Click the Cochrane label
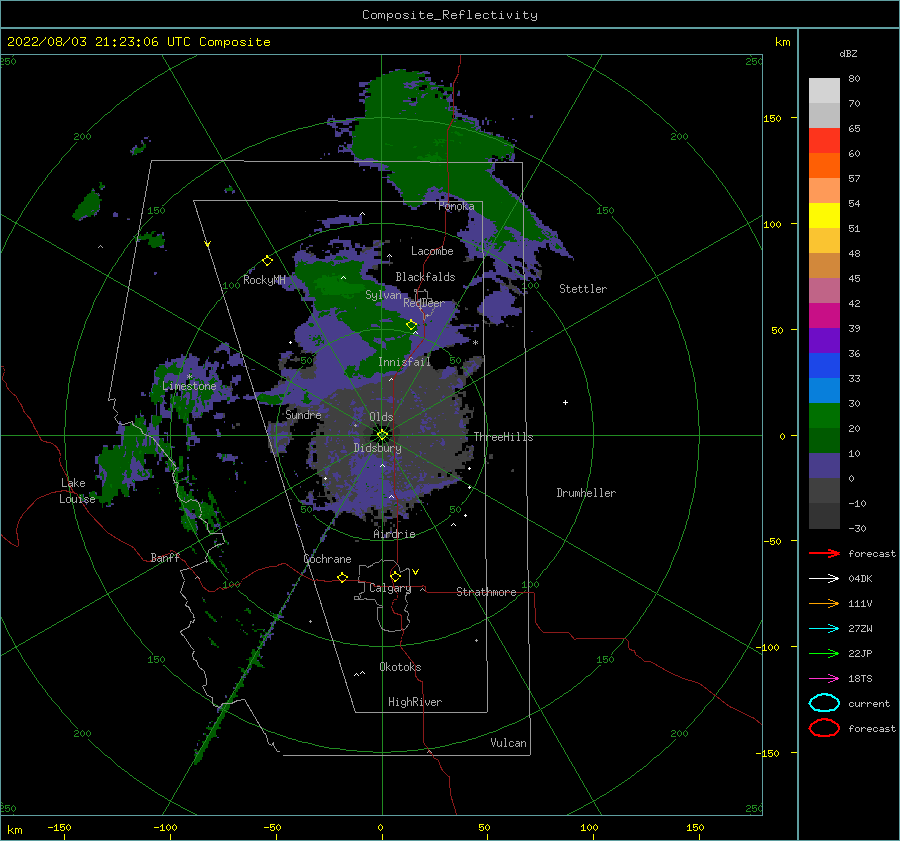 point(327,559)
